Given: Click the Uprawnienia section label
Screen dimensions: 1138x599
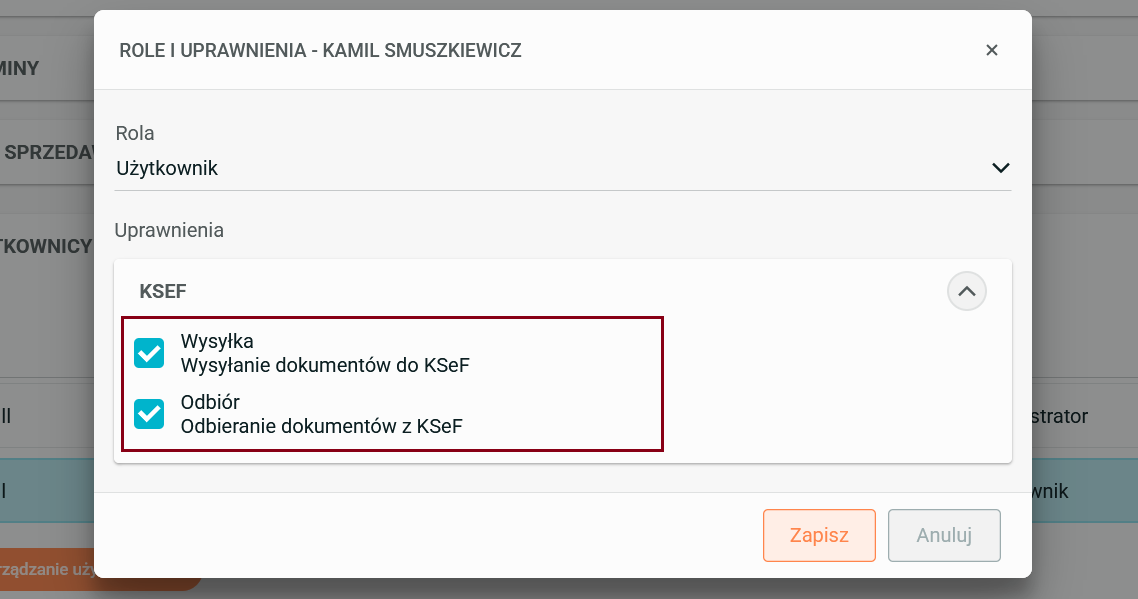Looking at the screenshot, I should tap(169, 230).
